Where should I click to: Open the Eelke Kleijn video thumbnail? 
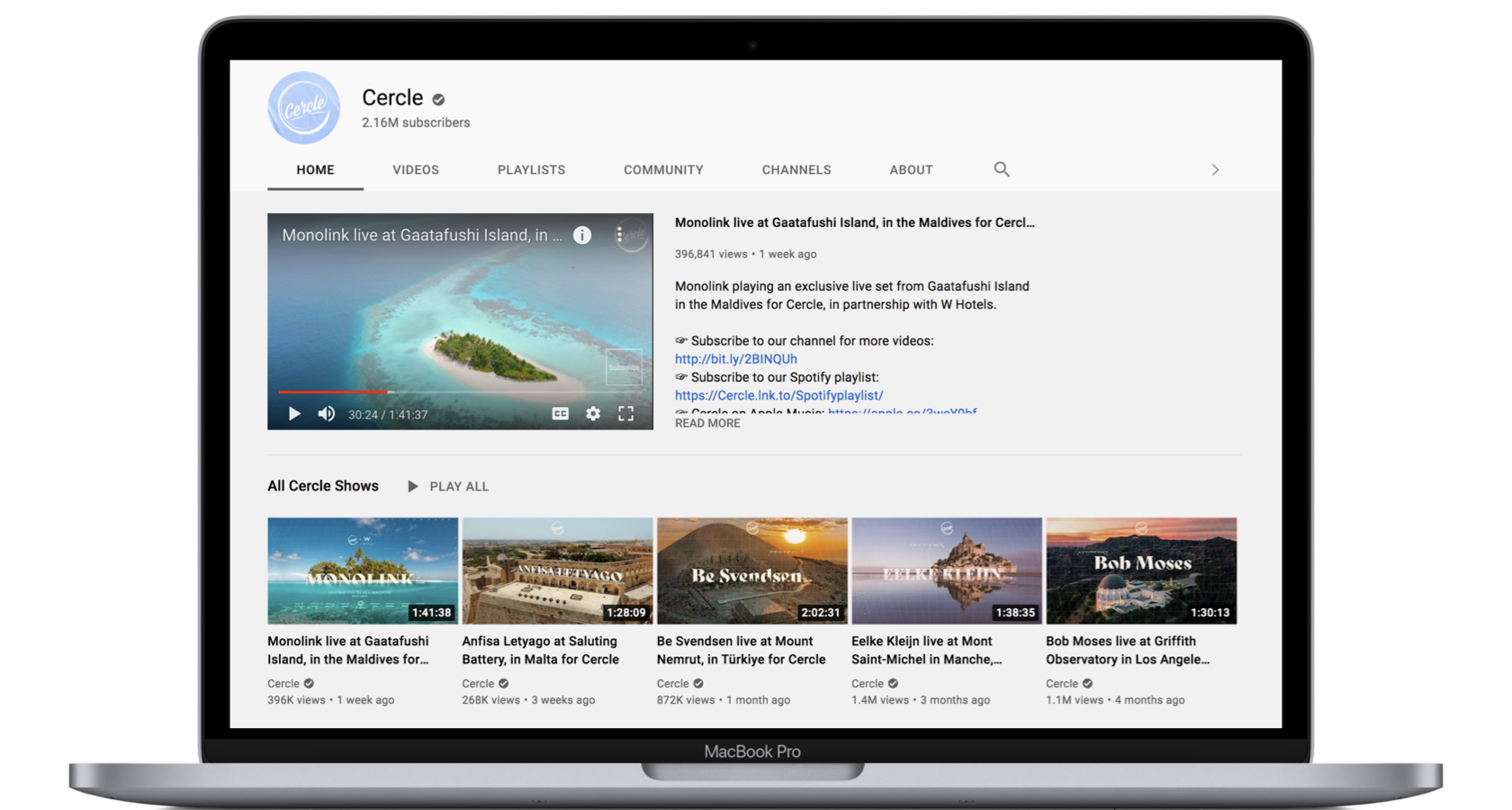(947, 571)
